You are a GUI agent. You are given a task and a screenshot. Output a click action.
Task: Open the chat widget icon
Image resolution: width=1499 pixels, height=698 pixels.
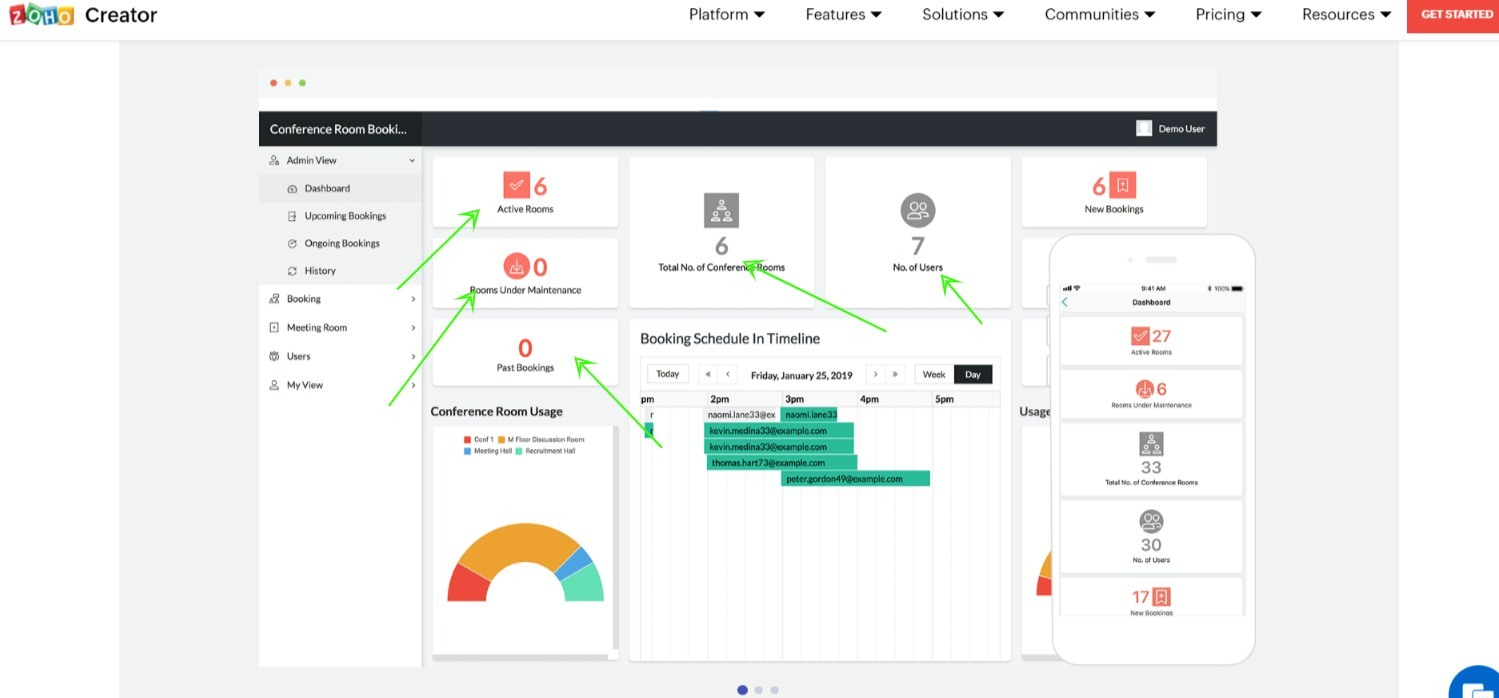[1476, 684]
